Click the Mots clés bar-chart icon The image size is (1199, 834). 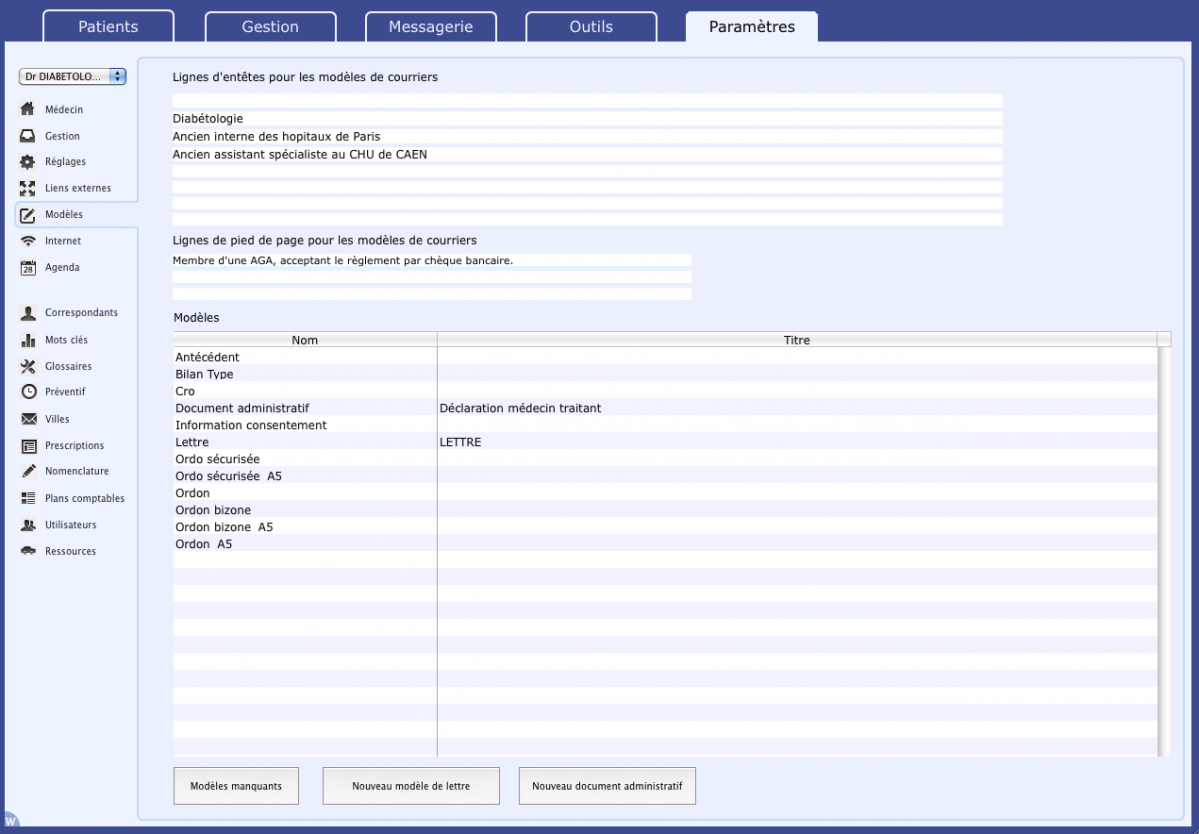coord(28,339)
